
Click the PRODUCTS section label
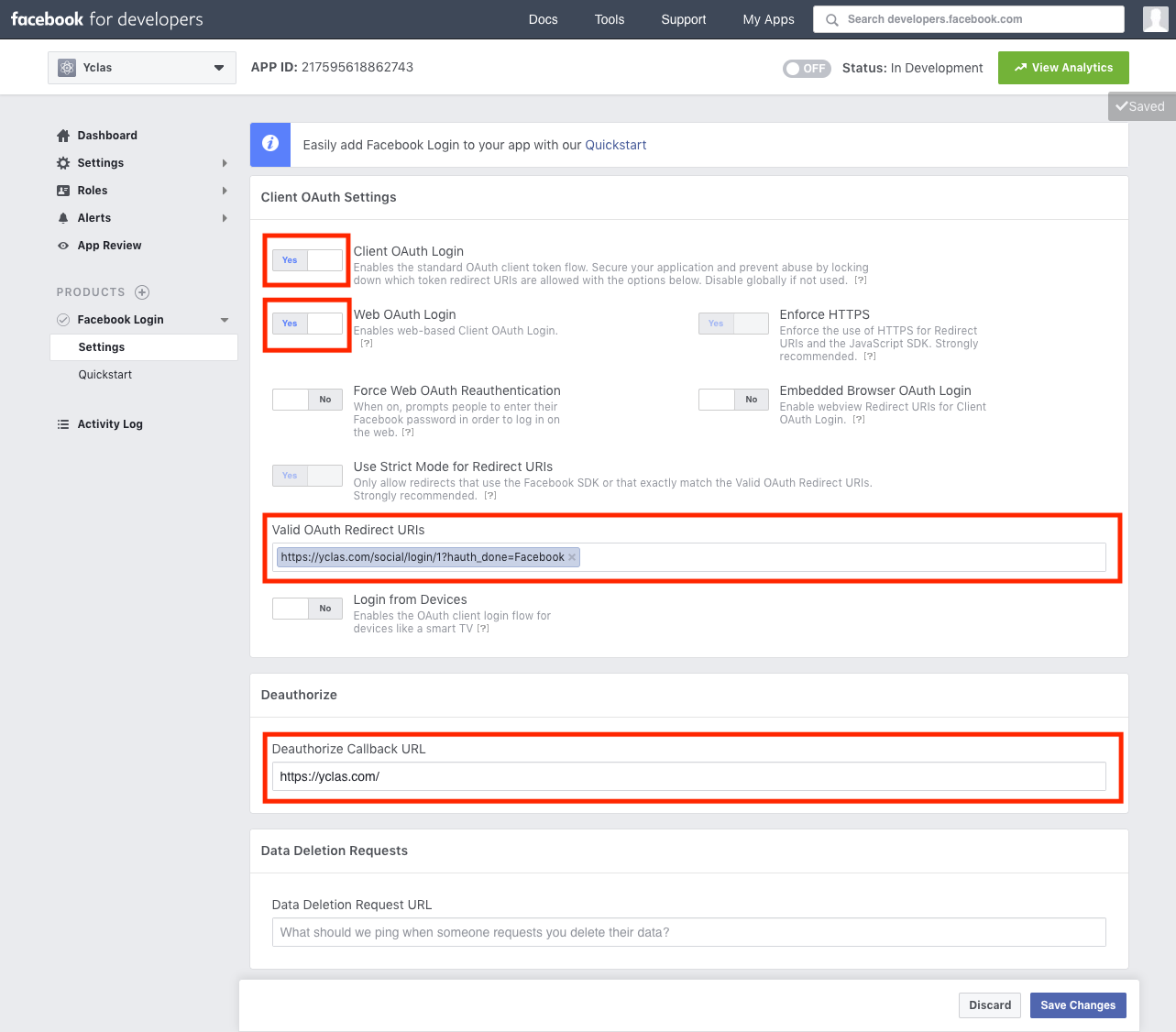tap(91, 292)
